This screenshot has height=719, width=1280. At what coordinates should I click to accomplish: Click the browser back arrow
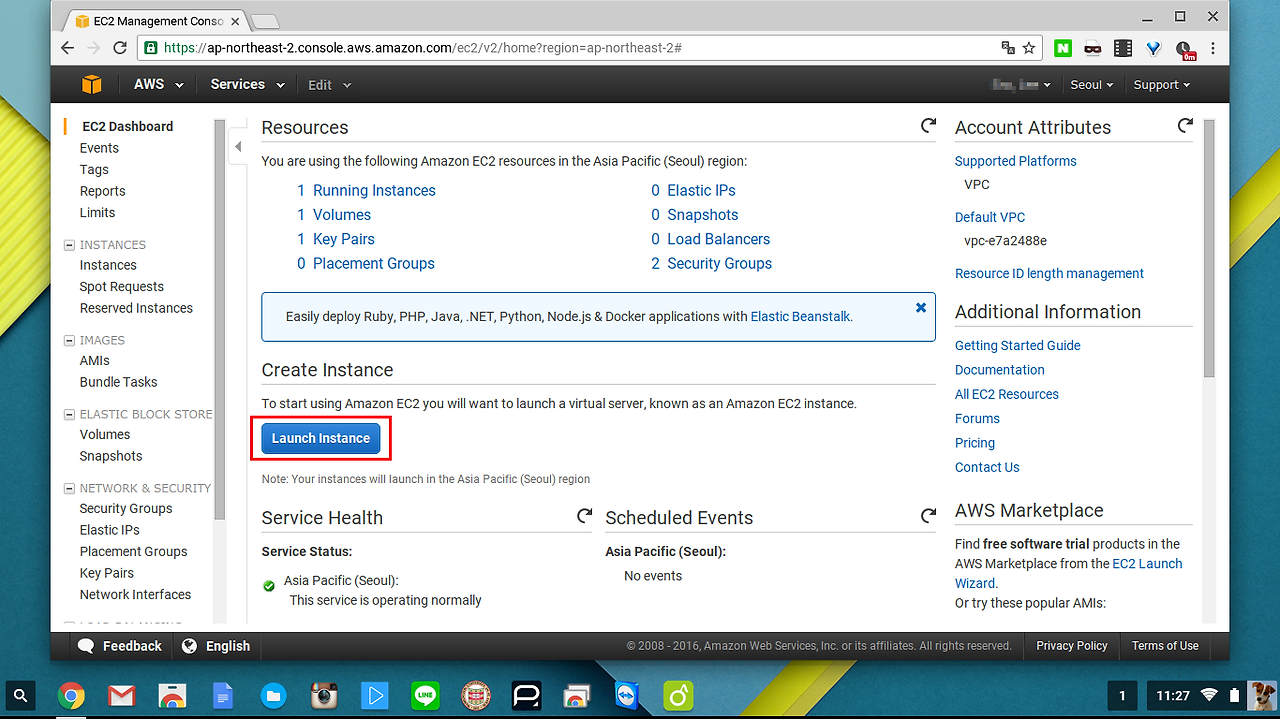point(68,48)
